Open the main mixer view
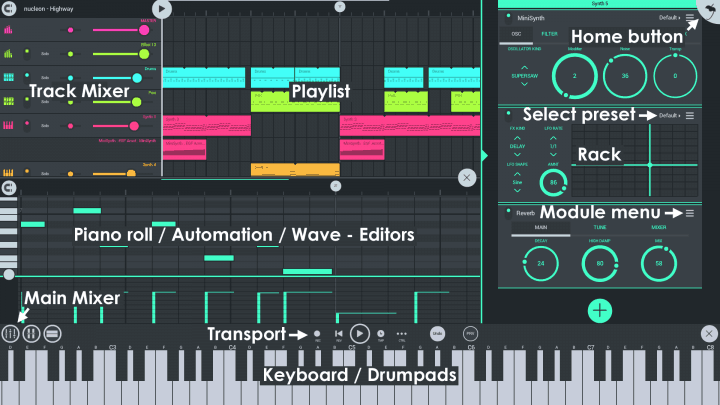720x405 pixels. 11,334
